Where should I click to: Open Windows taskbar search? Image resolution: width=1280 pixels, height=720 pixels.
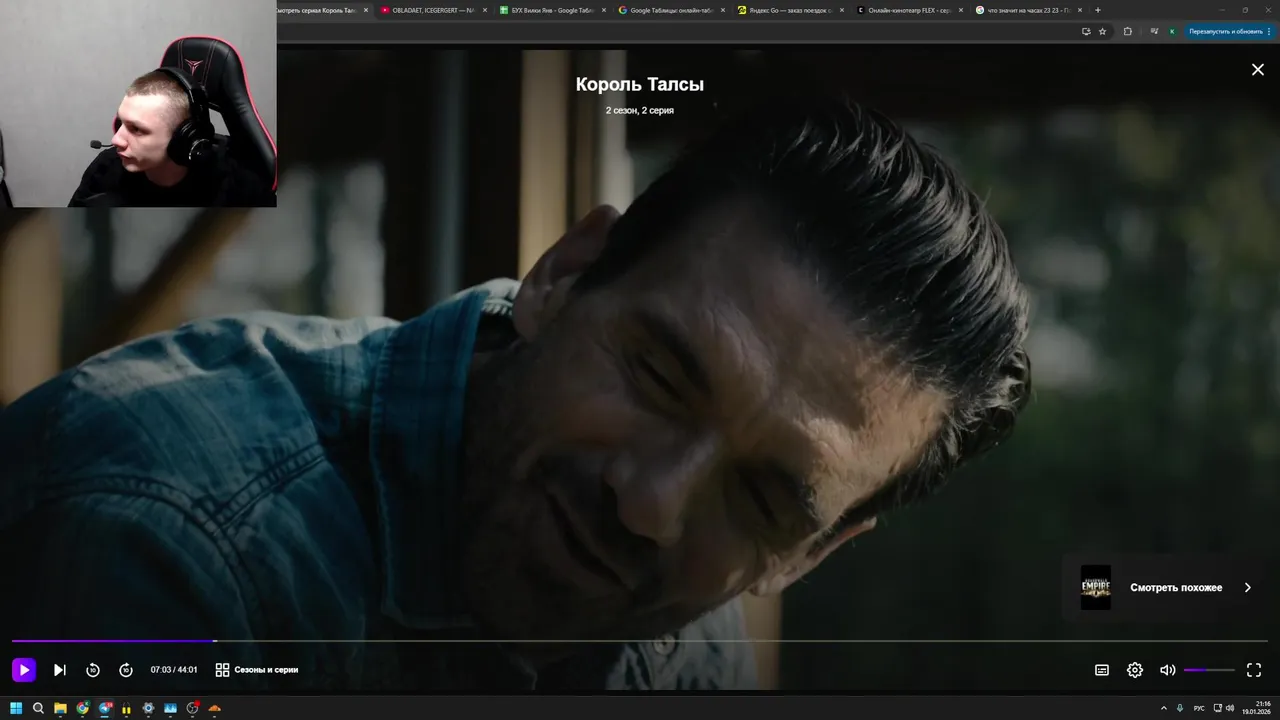tap(38, 708)
